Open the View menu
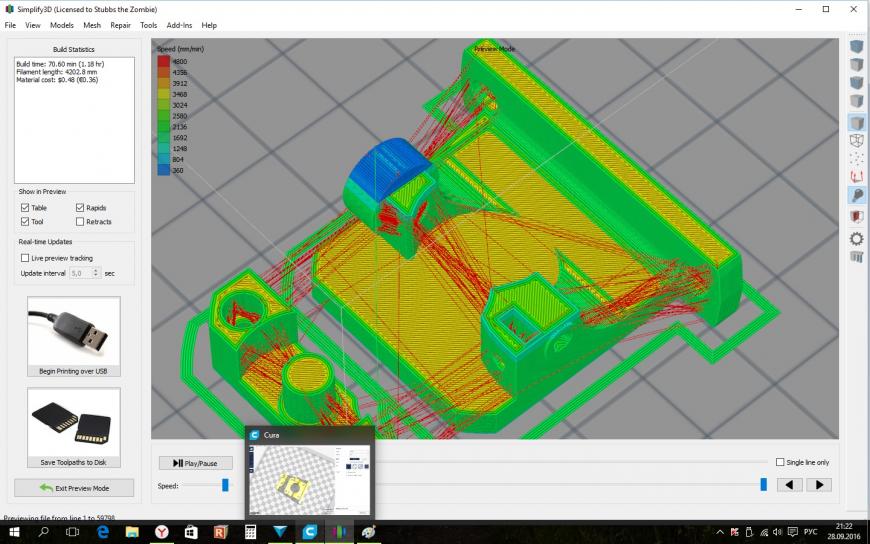The image size is (870, 544). click(x=33, y=25)
